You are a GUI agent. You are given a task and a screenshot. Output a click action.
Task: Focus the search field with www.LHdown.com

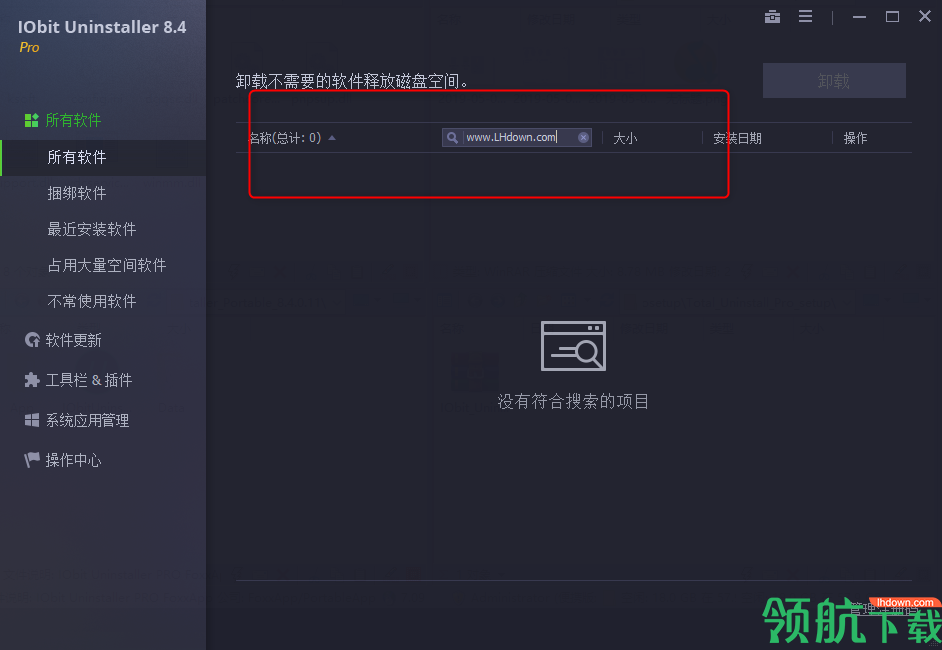coord(517,138)
